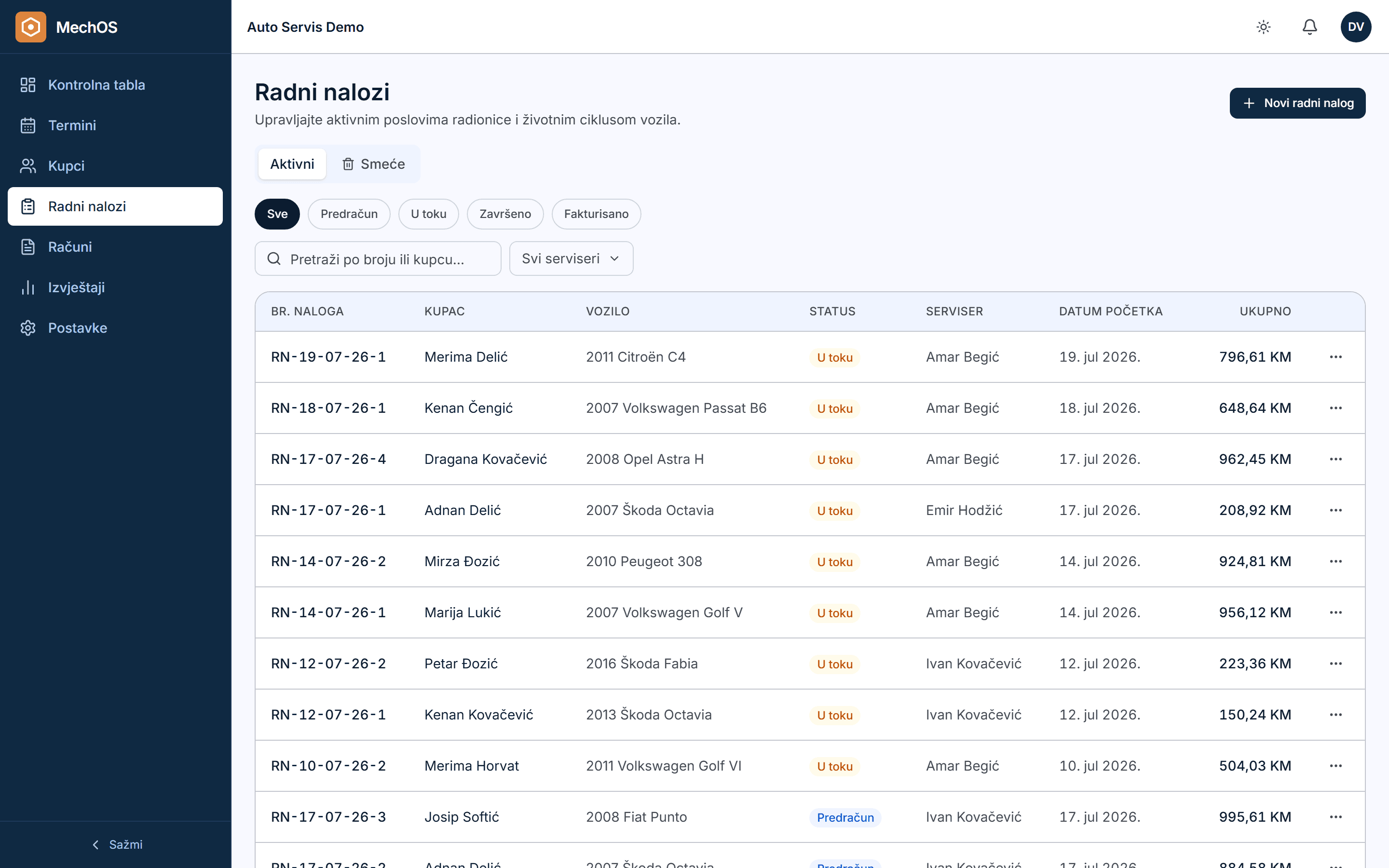Click the Kontrolna tabla grid icon
Image resolution: width=1389 pixels, height=868 pixels.
pos(28,85)
